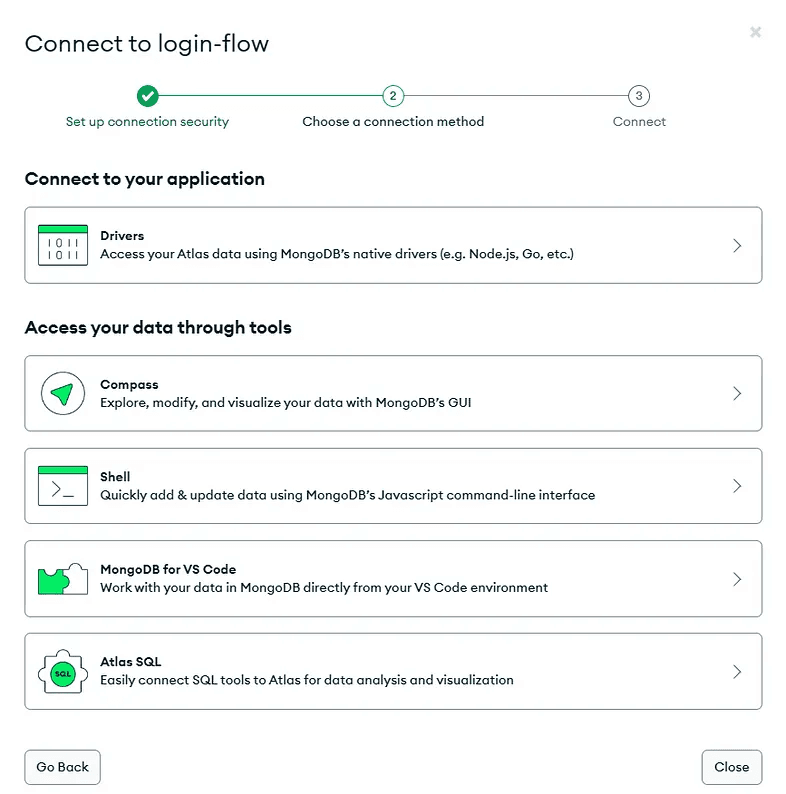Click the Shell terminal prompt icon
This screenshot has width=786, height=794.
pyautogui.click(x=63, y=486)
